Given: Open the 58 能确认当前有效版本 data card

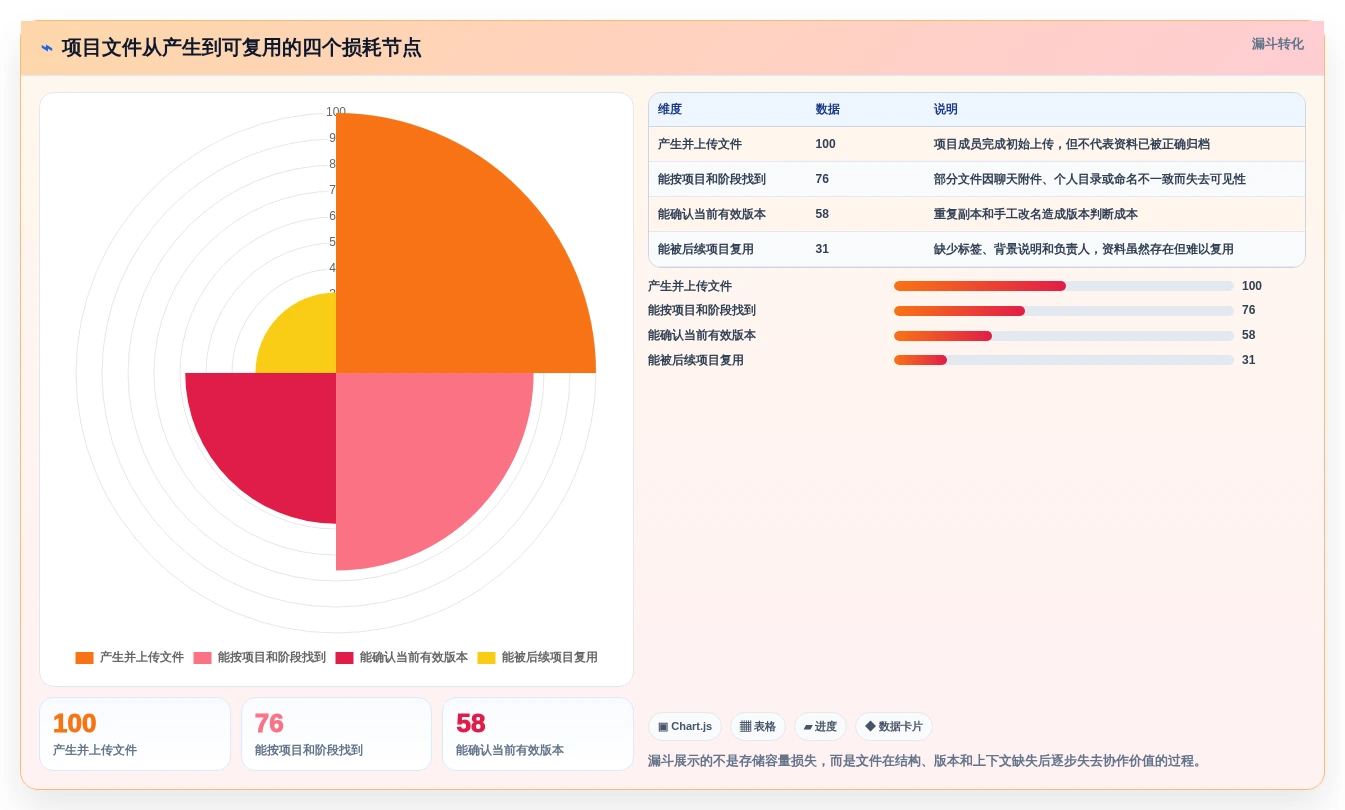Looking at the screenshot, I should pos(538,734).
